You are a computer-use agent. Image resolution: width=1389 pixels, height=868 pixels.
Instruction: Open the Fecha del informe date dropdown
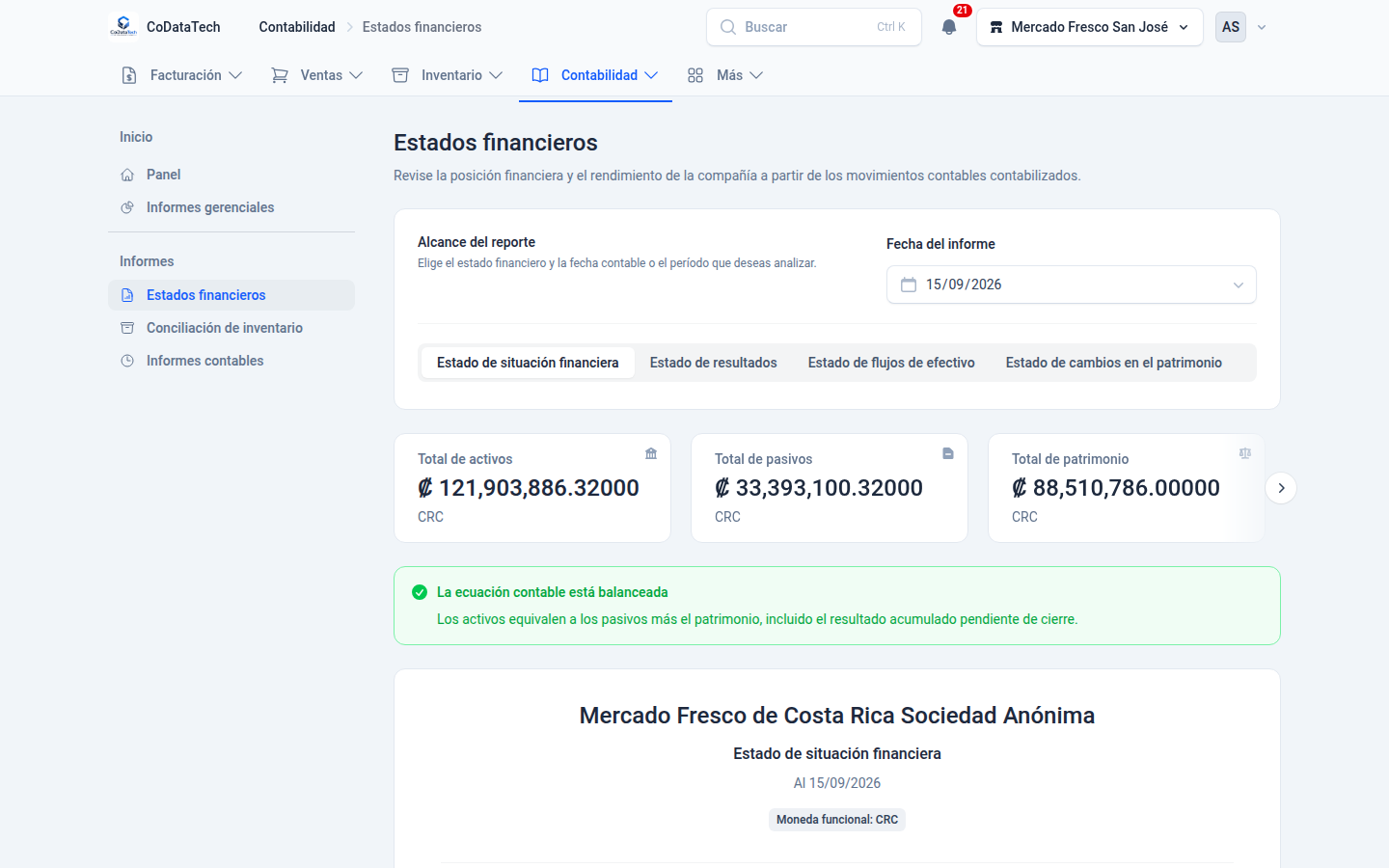point(1072,285)
